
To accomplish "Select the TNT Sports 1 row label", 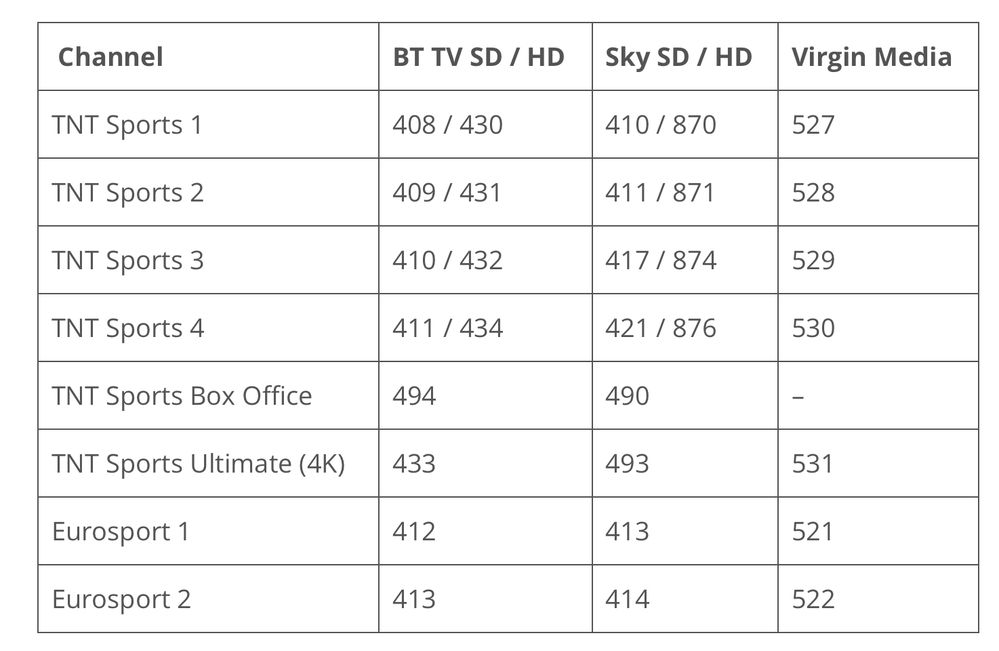I will click(x=126, y=125).
